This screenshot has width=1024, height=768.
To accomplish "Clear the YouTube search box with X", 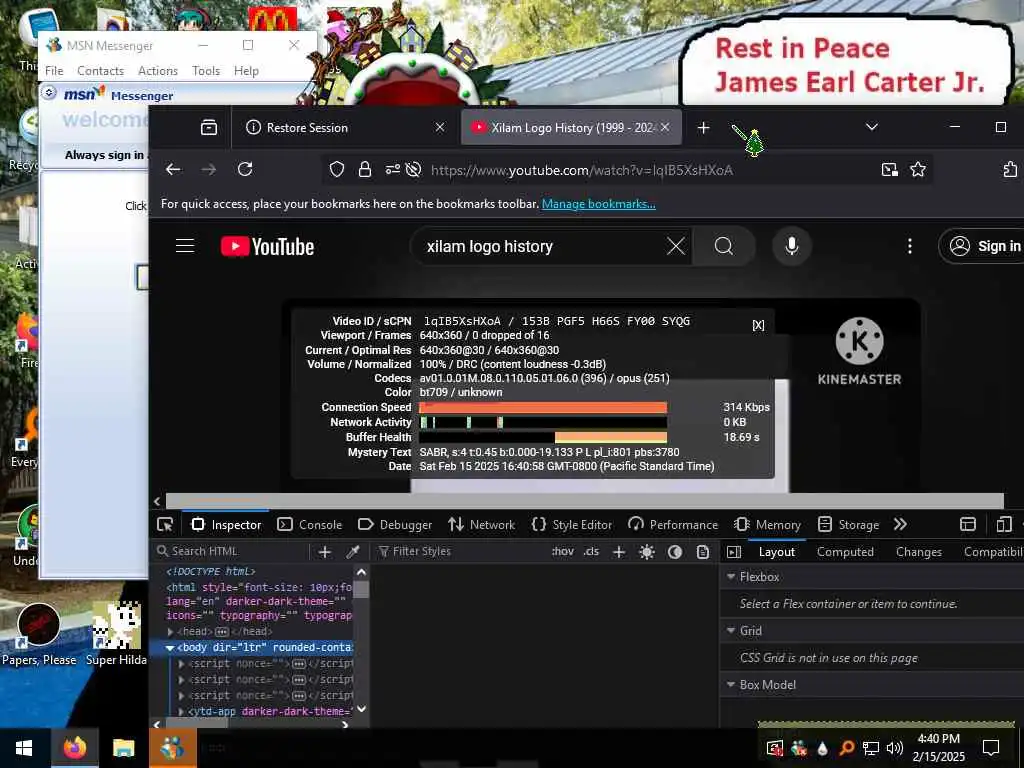I will (676, 246).
